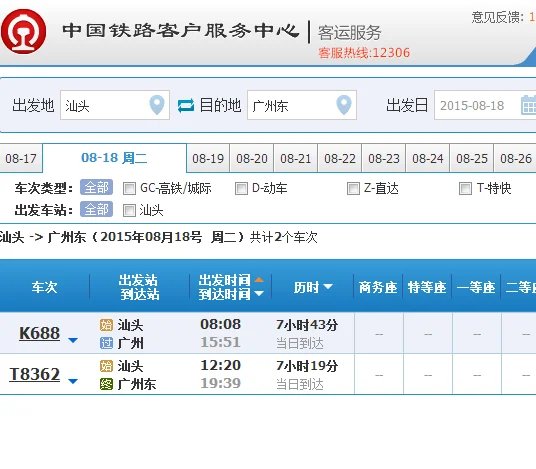Enable the Z-直达 filter checkbox
Screen dimensions: 536x469
pos(353,188)
